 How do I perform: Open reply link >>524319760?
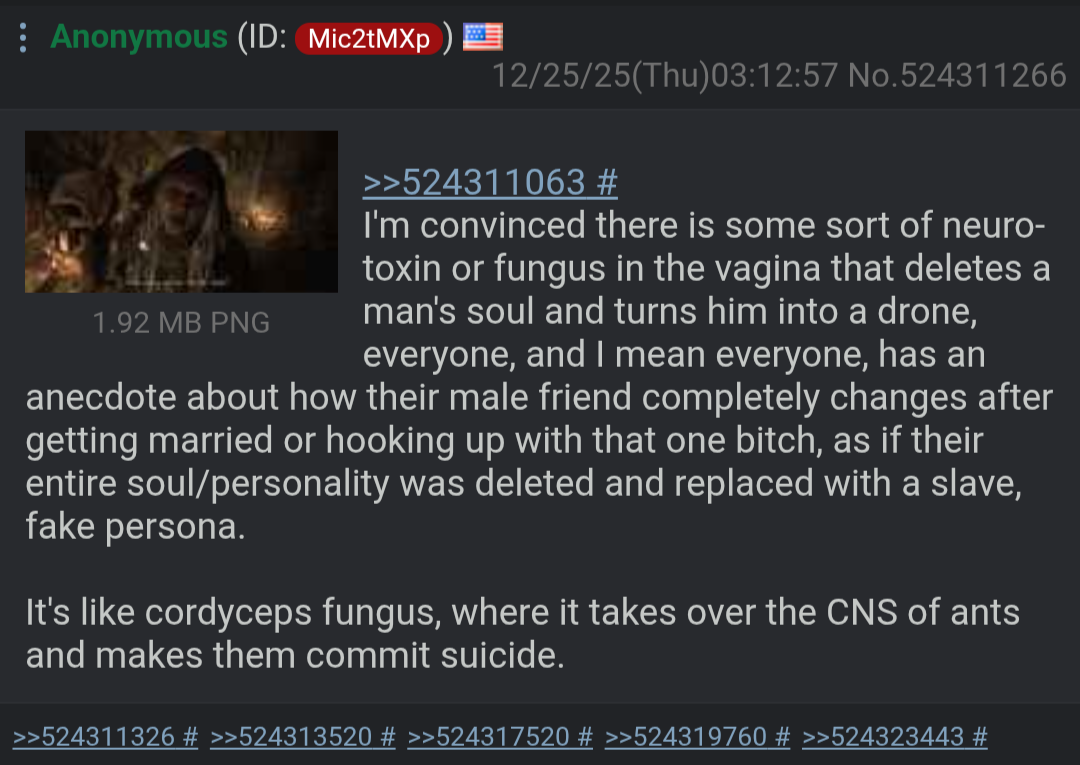(x=685, y=737)
